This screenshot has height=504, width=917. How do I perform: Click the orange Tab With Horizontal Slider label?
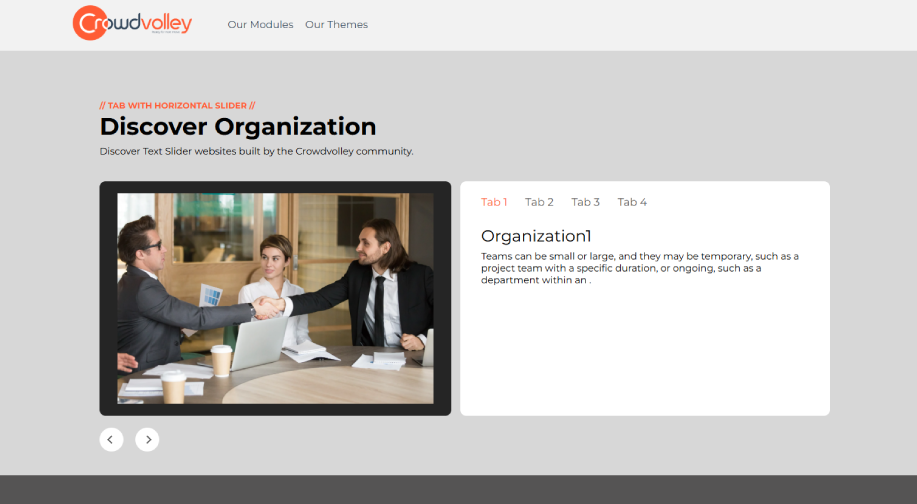click(177, 105)
